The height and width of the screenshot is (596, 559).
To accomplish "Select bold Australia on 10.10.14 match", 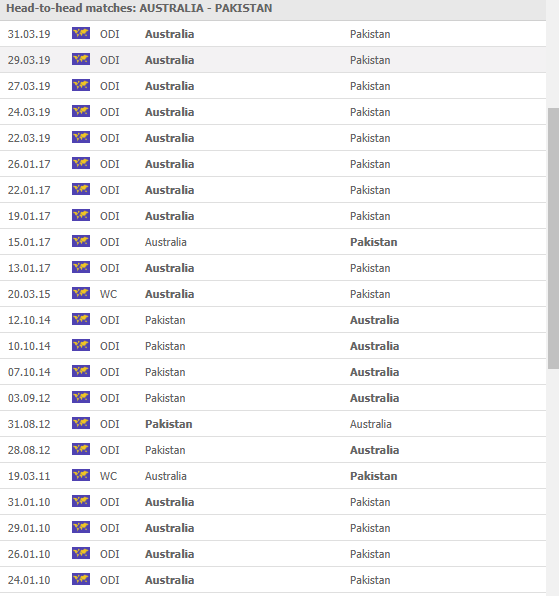I will 374,346.
